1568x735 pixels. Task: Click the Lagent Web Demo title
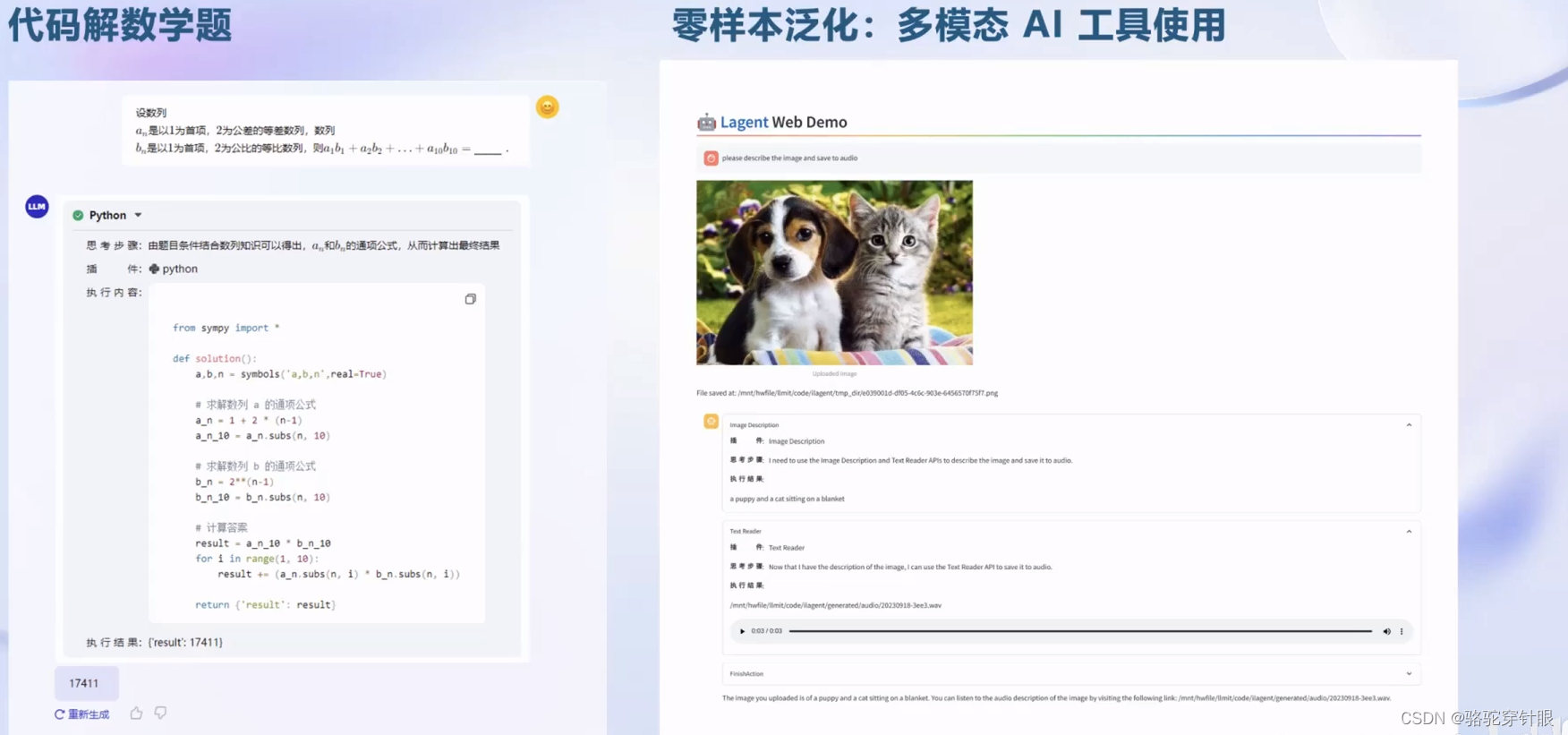(783, 122)
